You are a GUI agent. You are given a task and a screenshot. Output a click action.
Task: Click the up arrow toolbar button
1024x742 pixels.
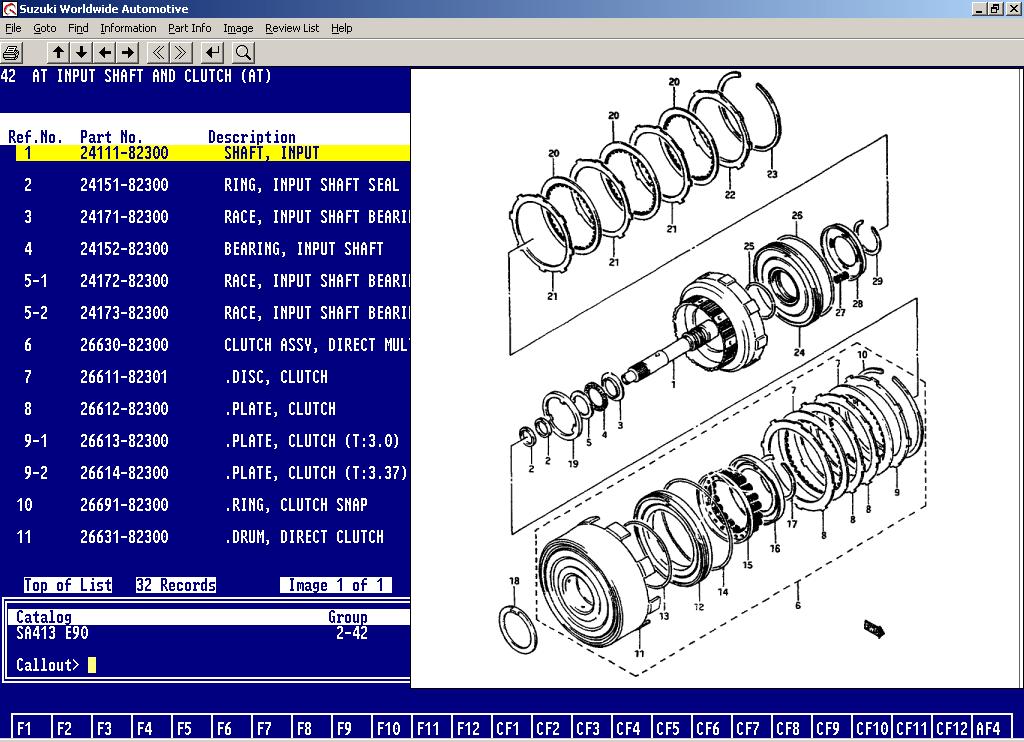[x=58, y=53]
